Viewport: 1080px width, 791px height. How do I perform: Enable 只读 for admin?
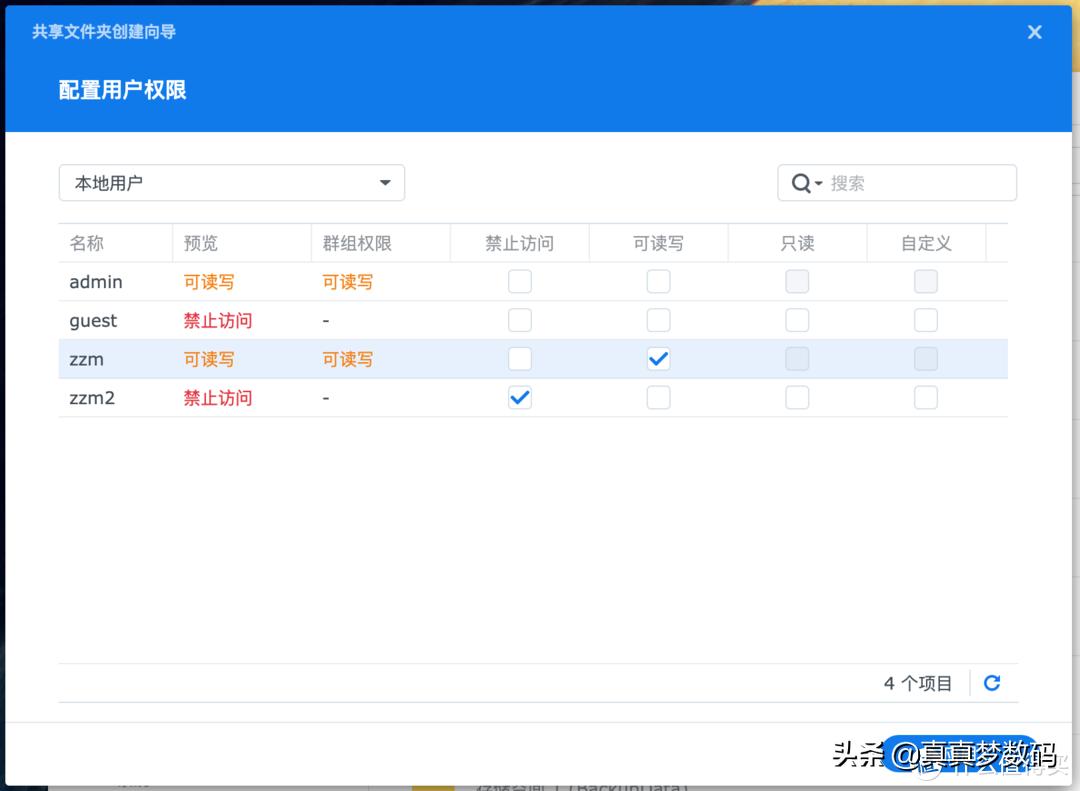(x=796, y=281)
